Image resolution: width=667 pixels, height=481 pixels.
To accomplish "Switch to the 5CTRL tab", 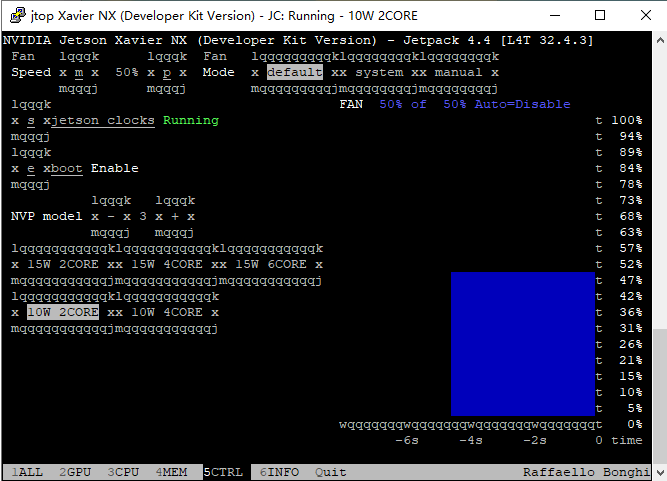I will click(223, 472).
